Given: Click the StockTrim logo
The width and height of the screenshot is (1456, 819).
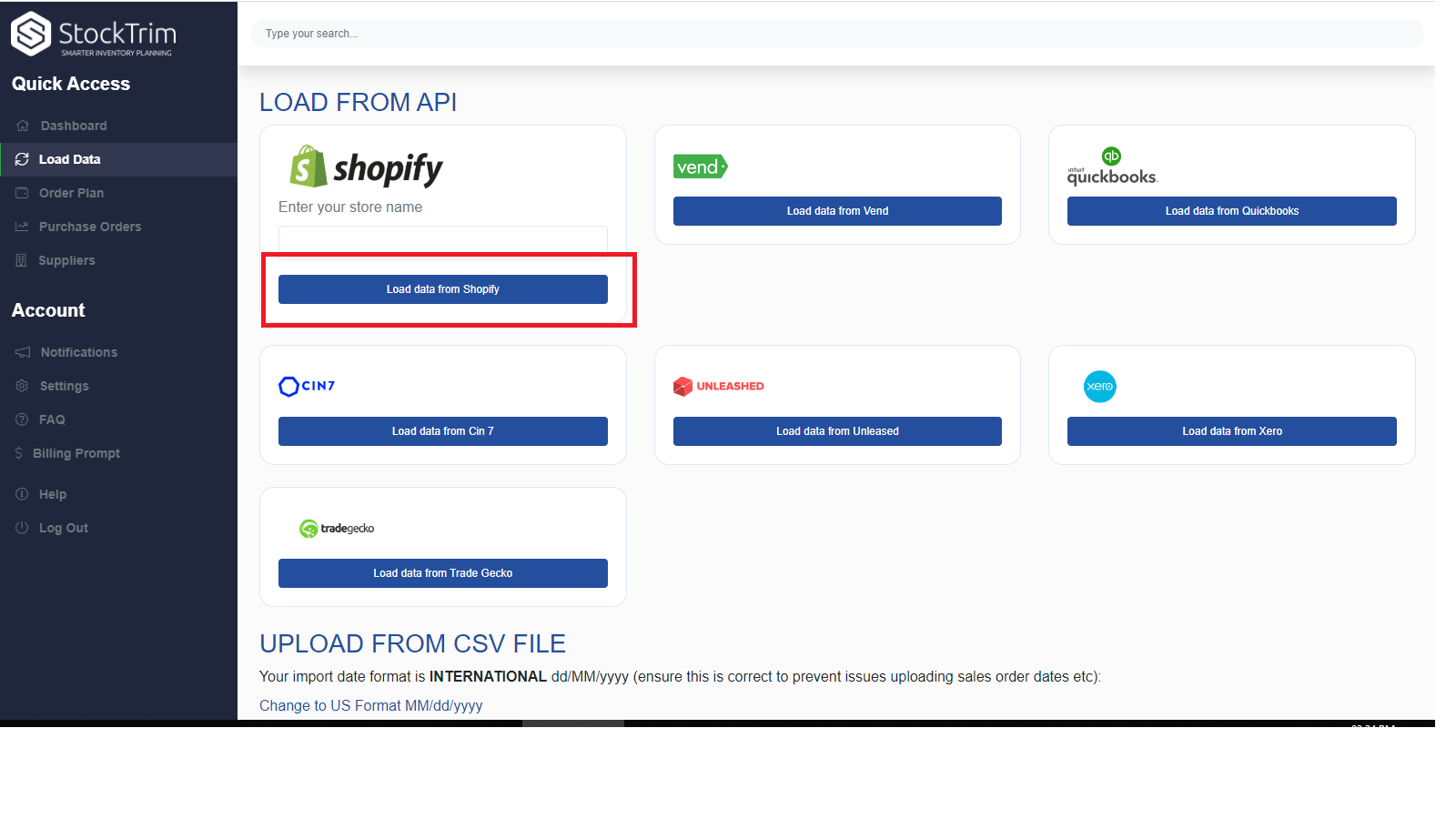Looking at the screenshot, I should (x=94, y=35).
